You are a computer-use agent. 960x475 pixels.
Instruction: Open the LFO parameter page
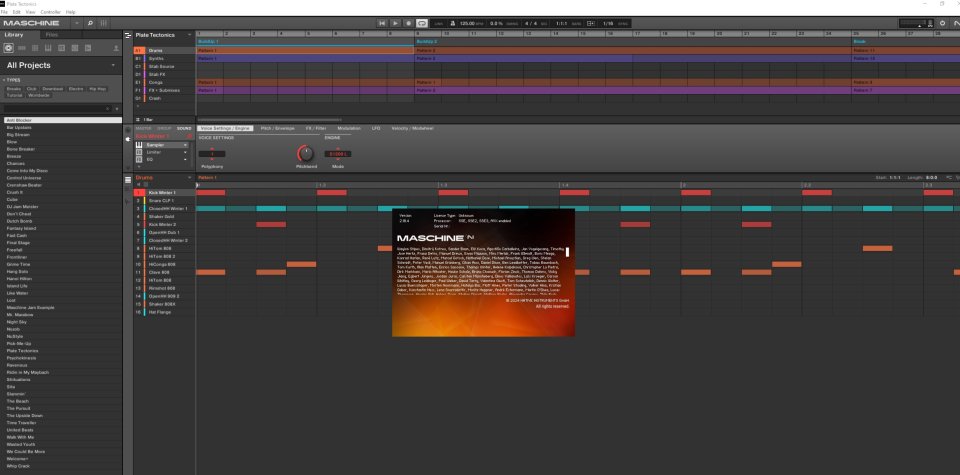(376, 129)
